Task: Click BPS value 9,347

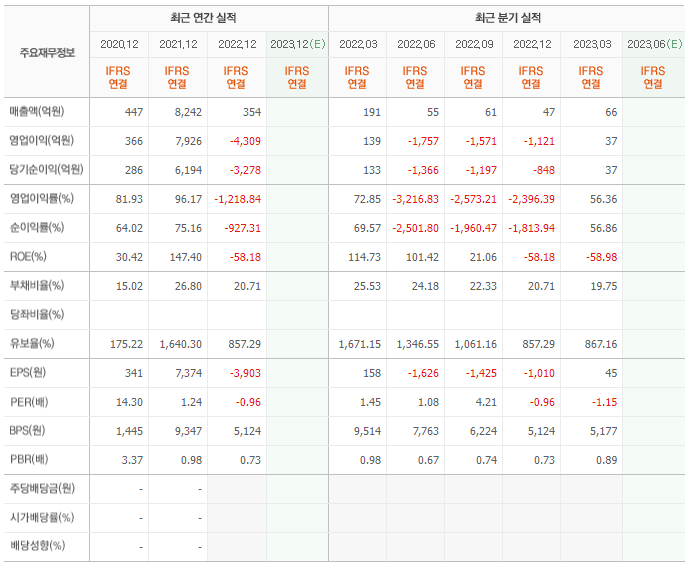Action: [188, 431]
